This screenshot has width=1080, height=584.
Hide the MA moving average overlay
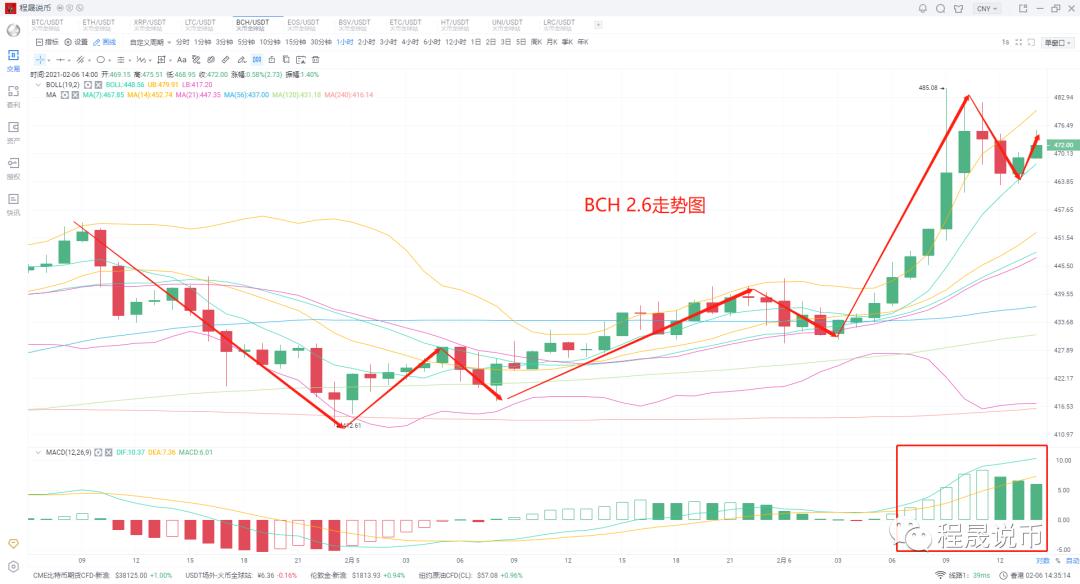(64, 95)
